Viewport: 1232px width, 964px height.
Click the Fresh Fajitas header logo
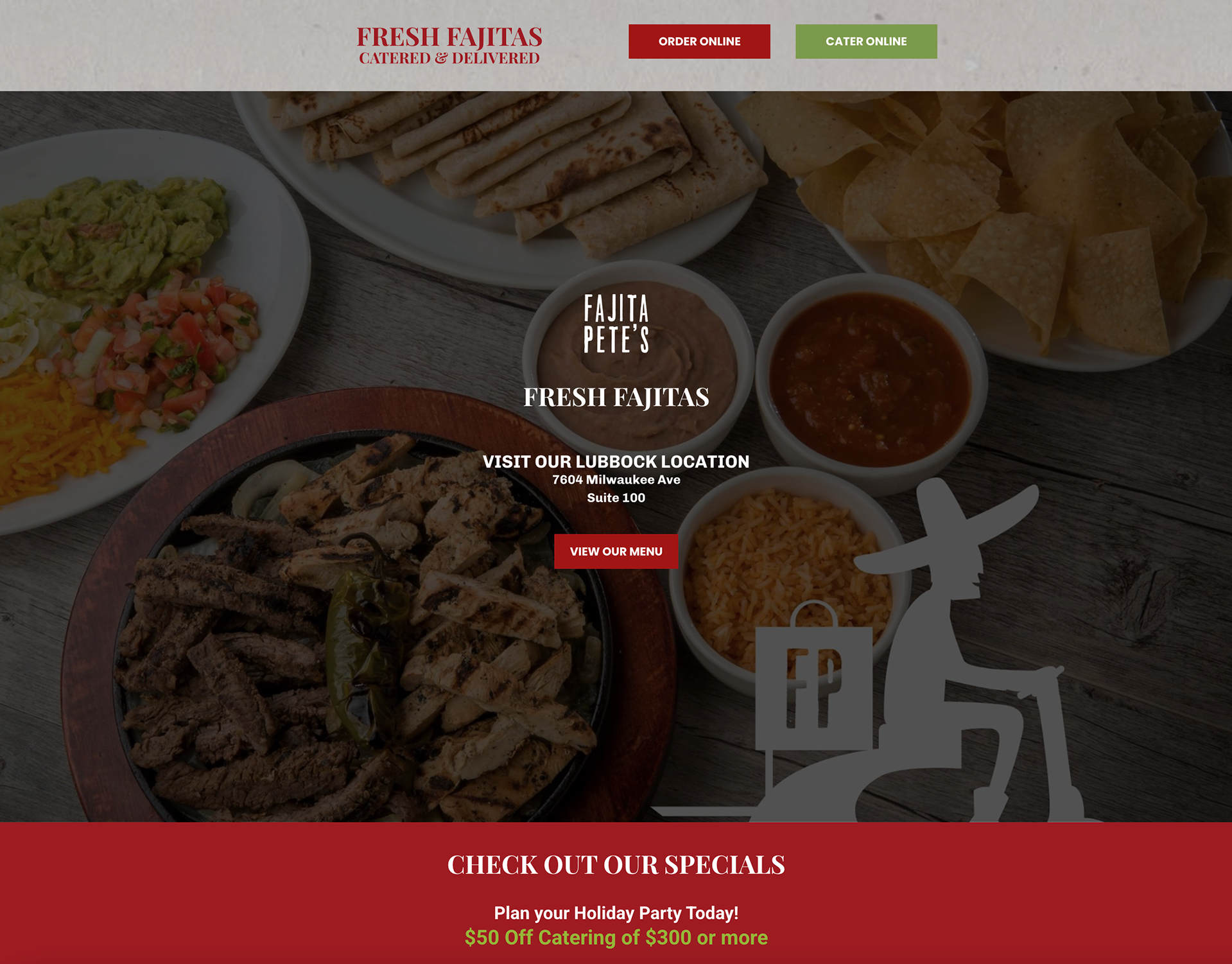(449, 45)
